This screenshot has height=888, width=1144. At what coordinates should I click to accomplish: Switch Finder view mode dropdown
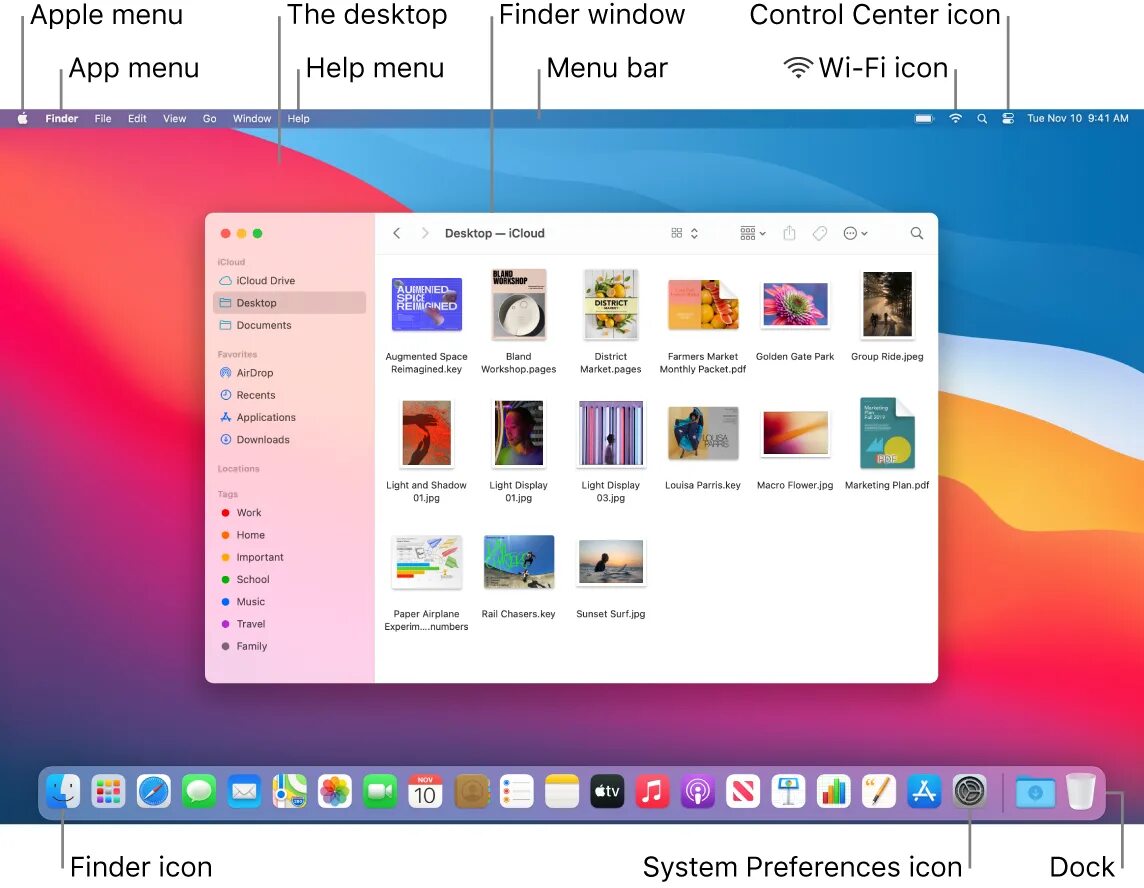(x=684, y=233)
